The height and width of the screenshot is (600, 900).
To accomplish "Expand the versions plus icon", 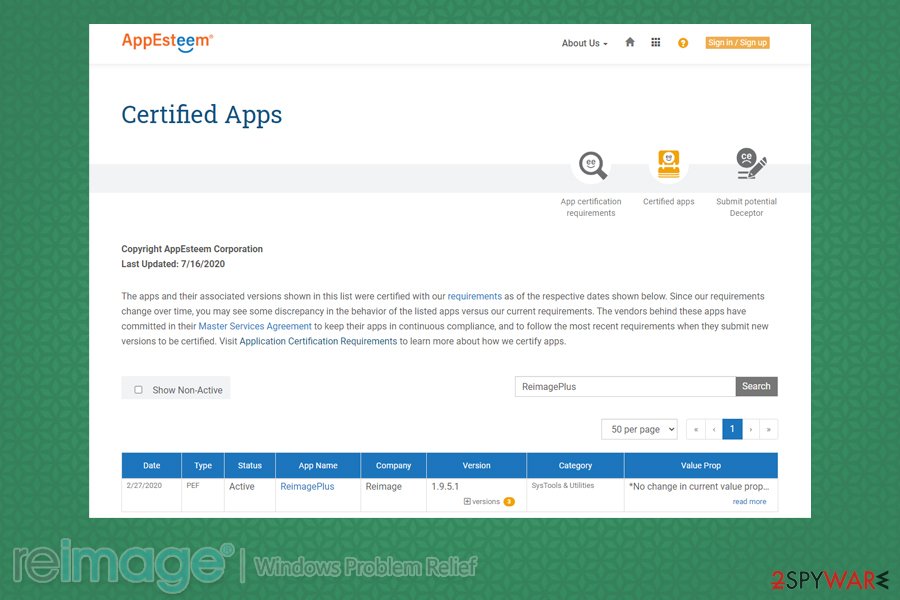I will (467, 501).
